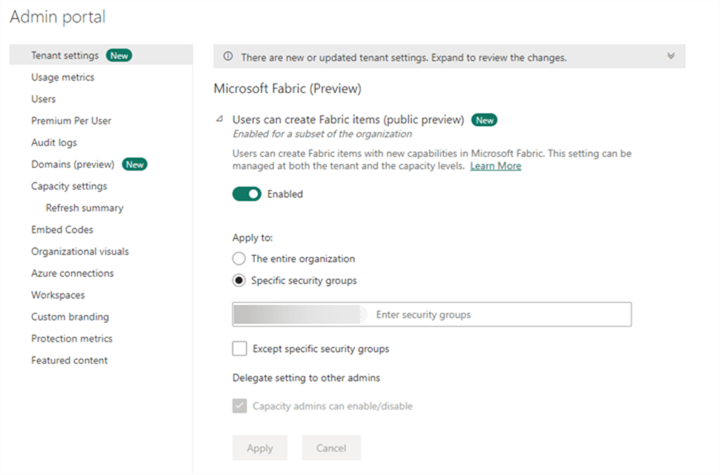Check Except specific security groups box
720x475 pixels.
239,349
